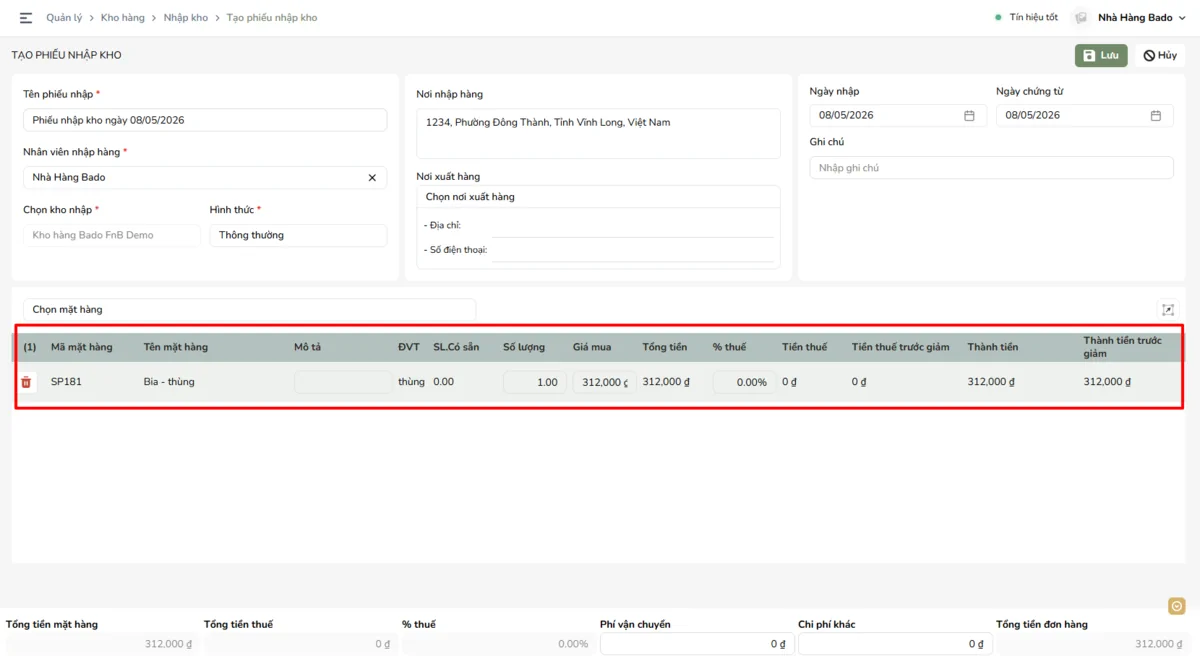Click the SL.Có sẵn column header
Screen dimensions: 1200x661
coord(456,347)
